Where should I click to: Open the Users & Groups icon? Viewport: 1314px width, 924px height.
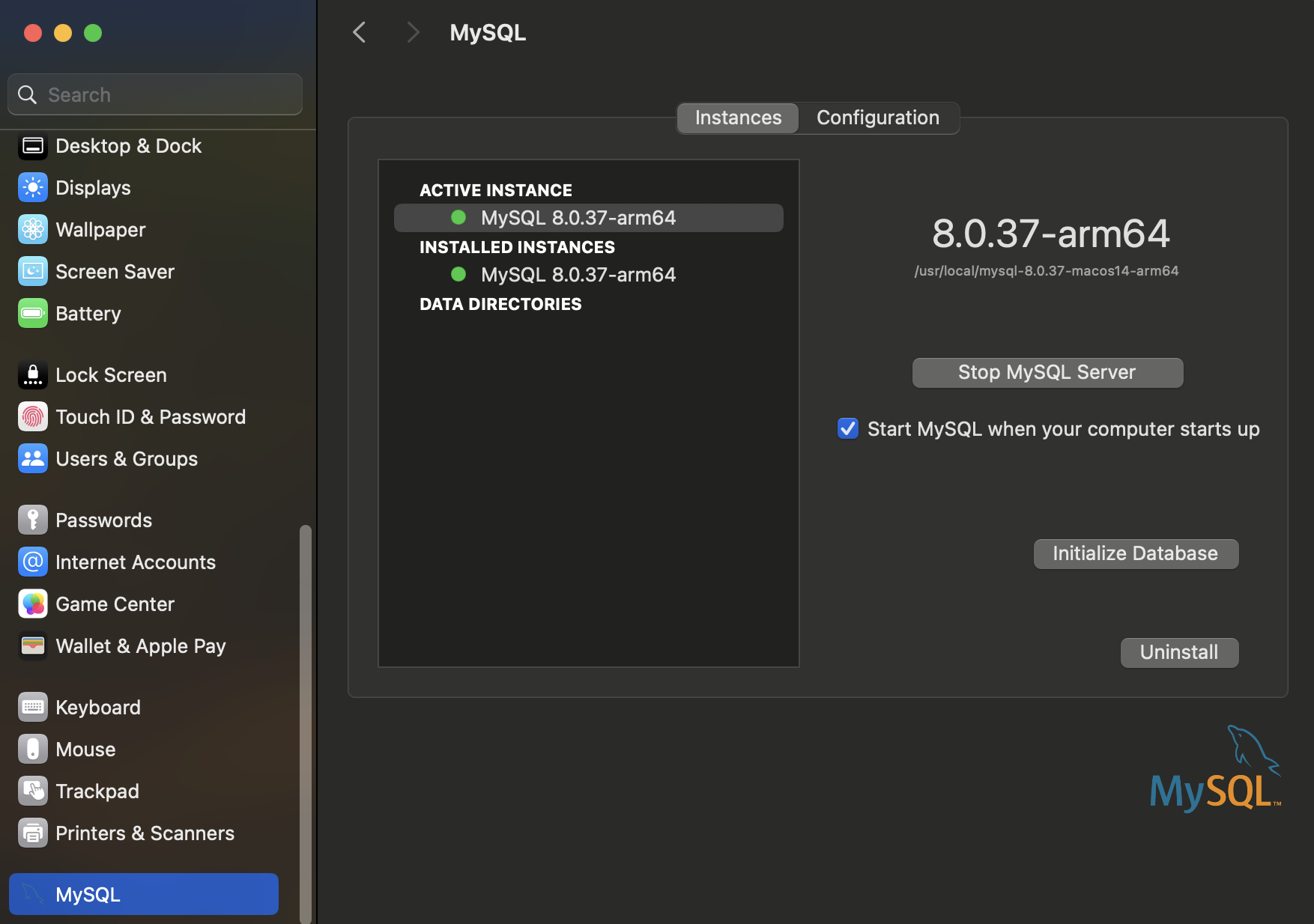(x=33, y=459)
